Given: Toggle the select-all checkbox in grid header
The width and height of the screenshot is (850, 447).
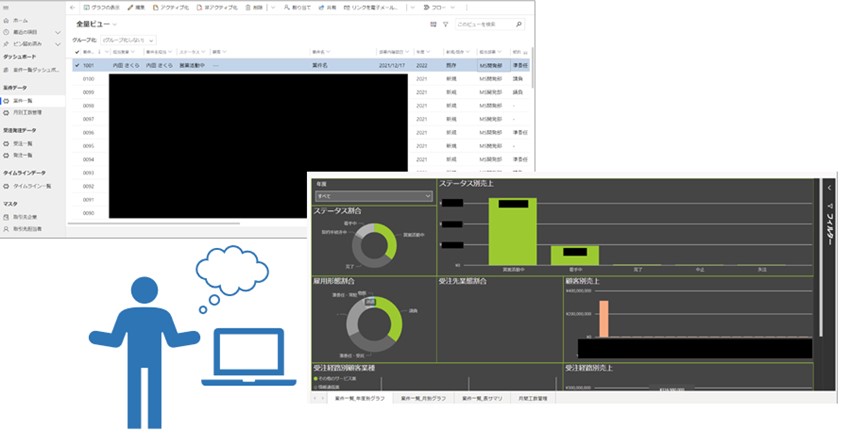Looking at the screenshot, I should click(x=76, y=52).
